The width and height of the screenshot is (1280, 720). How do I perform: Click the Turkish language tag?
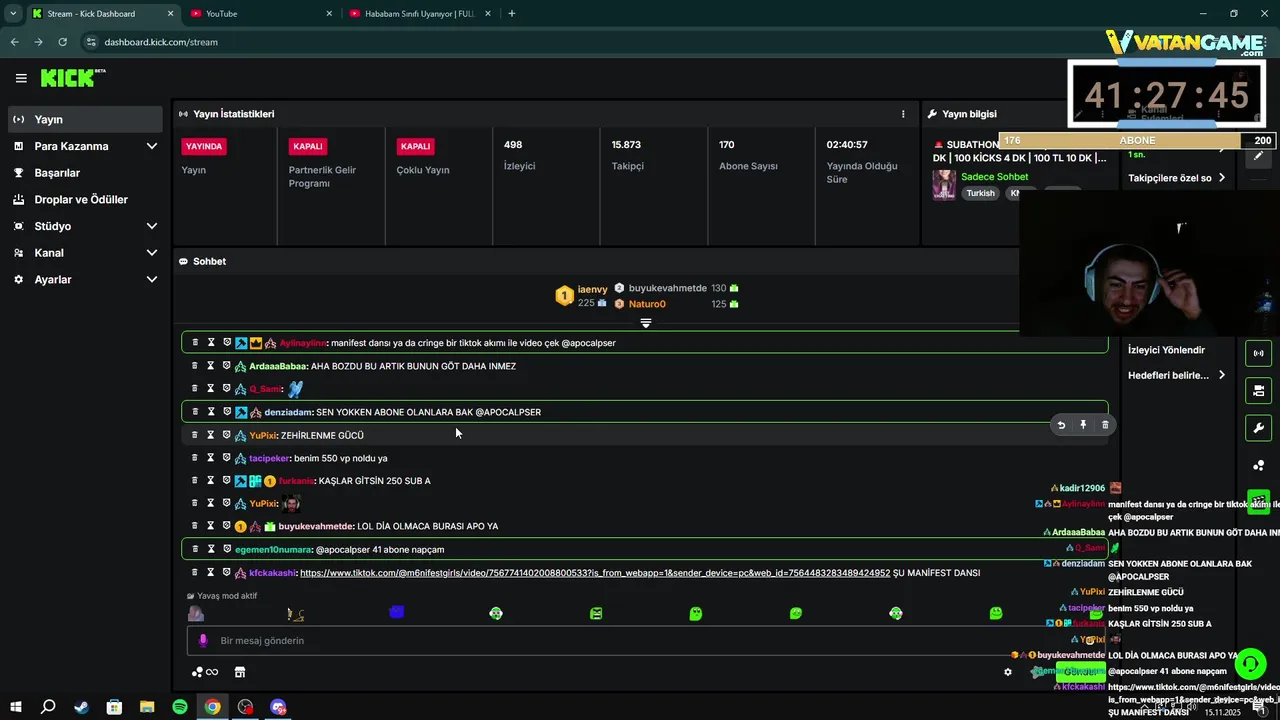click(980, 193)
